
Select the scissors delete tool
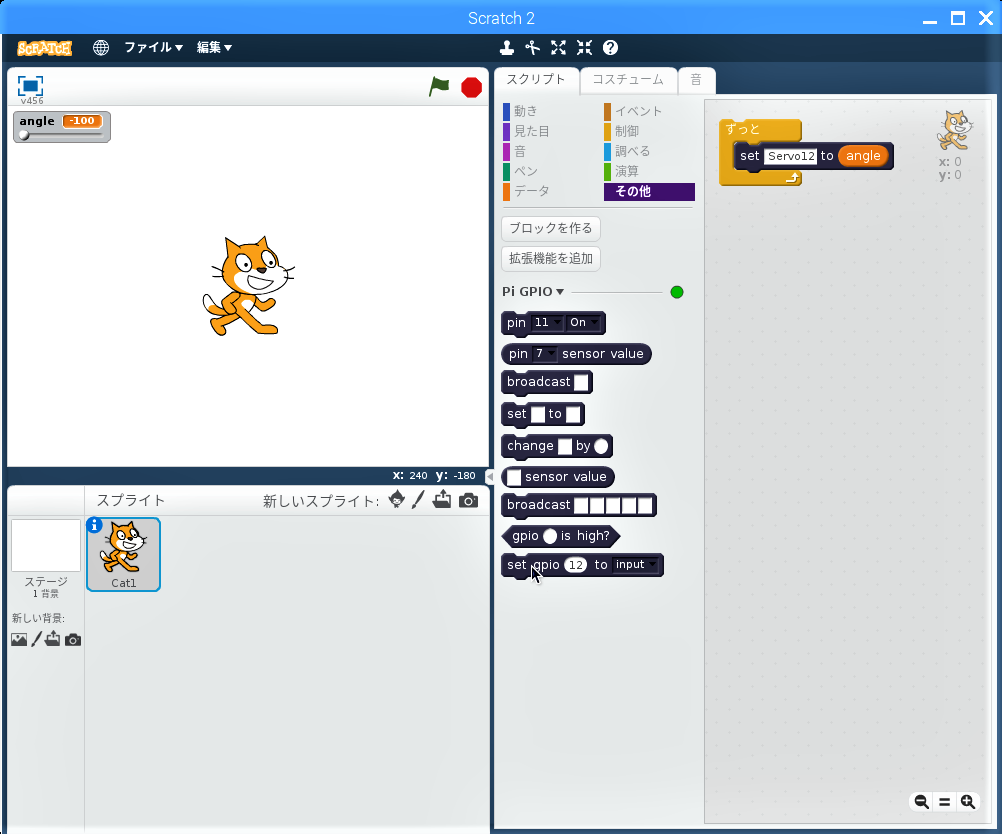[x=532, y=48]
